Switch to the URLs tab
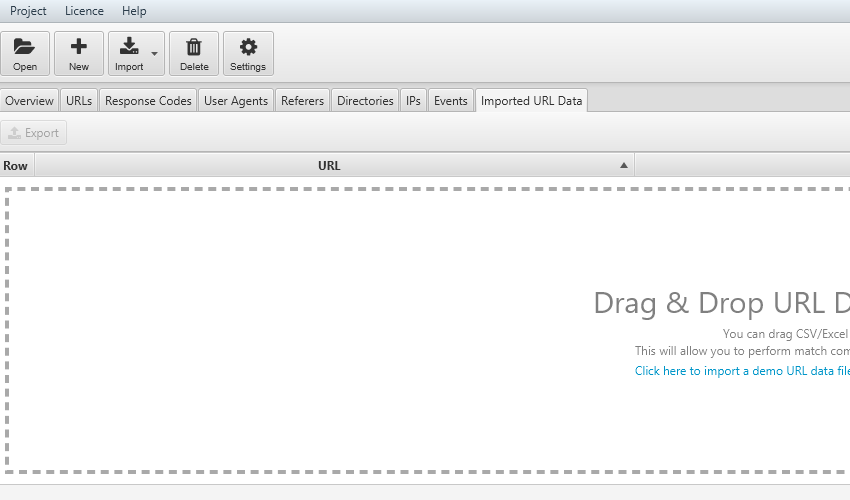 pyautogui.click(x=79, y=101)
